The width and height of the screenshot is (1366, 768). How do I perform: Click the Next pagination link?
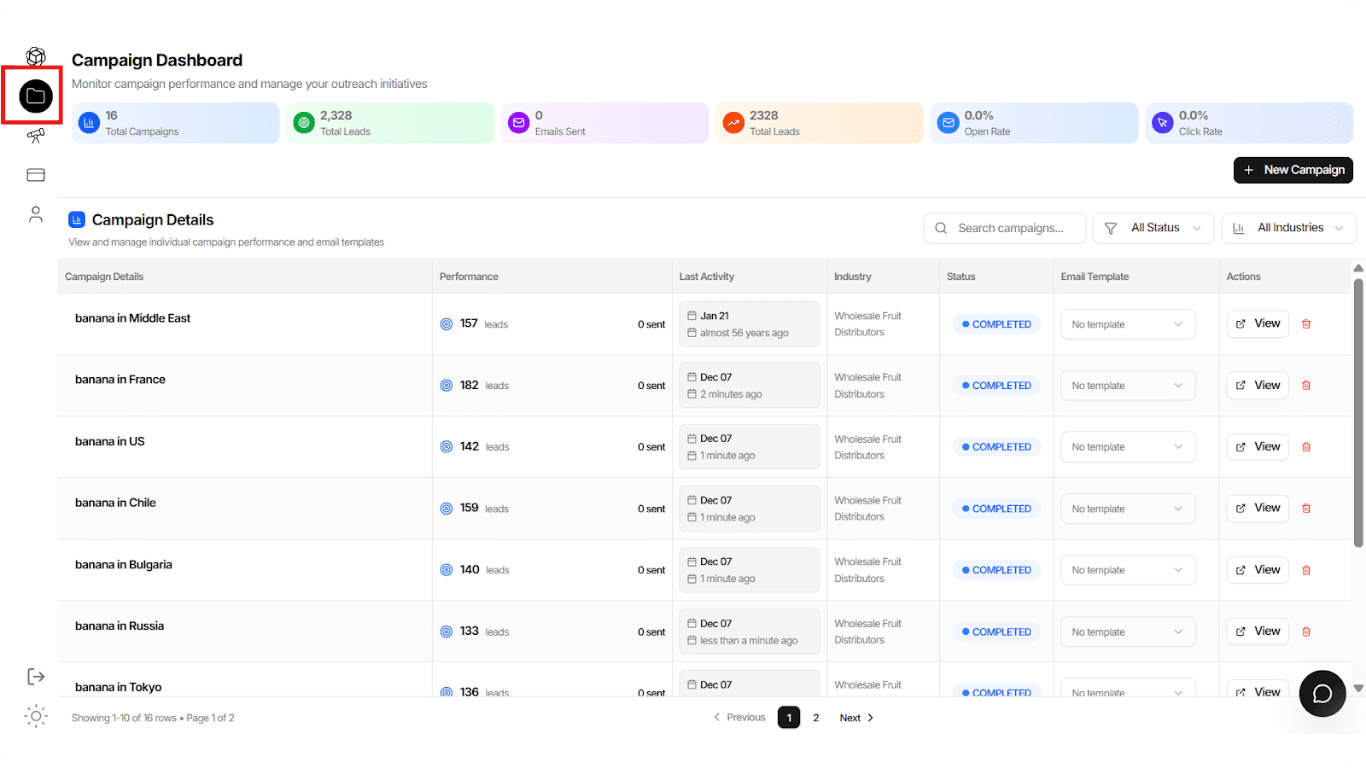coord(856,718)
